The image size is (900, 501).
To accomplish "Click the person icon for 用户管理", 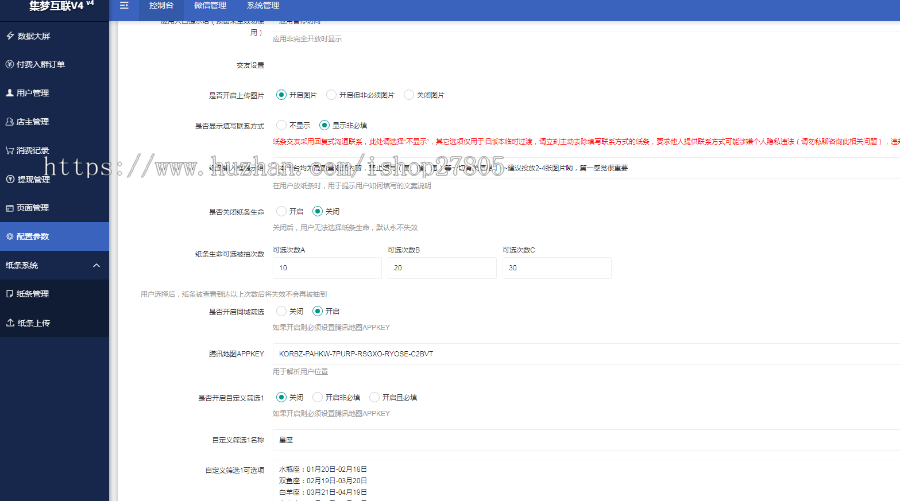I will [10, 93].
